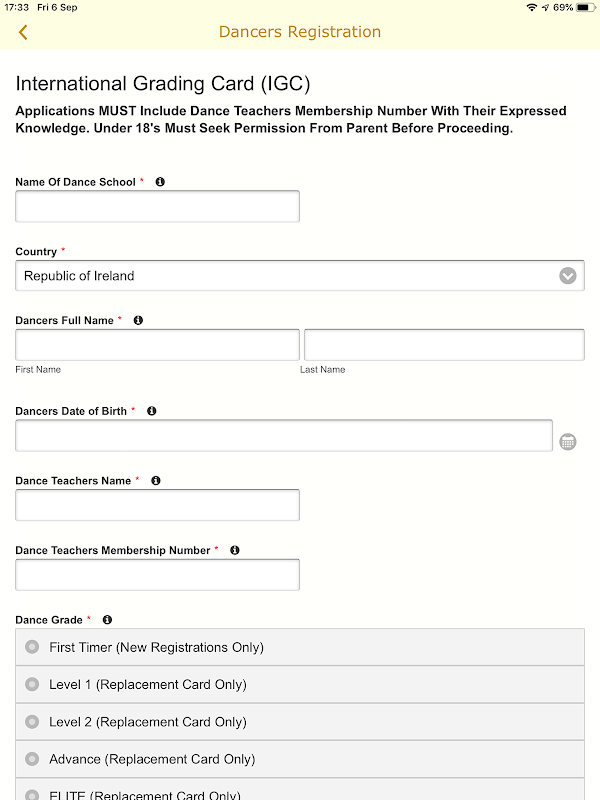600x800 pixels.
Task: Show Dance Teachers Membership Number info
Action: [x=235, y=550]
